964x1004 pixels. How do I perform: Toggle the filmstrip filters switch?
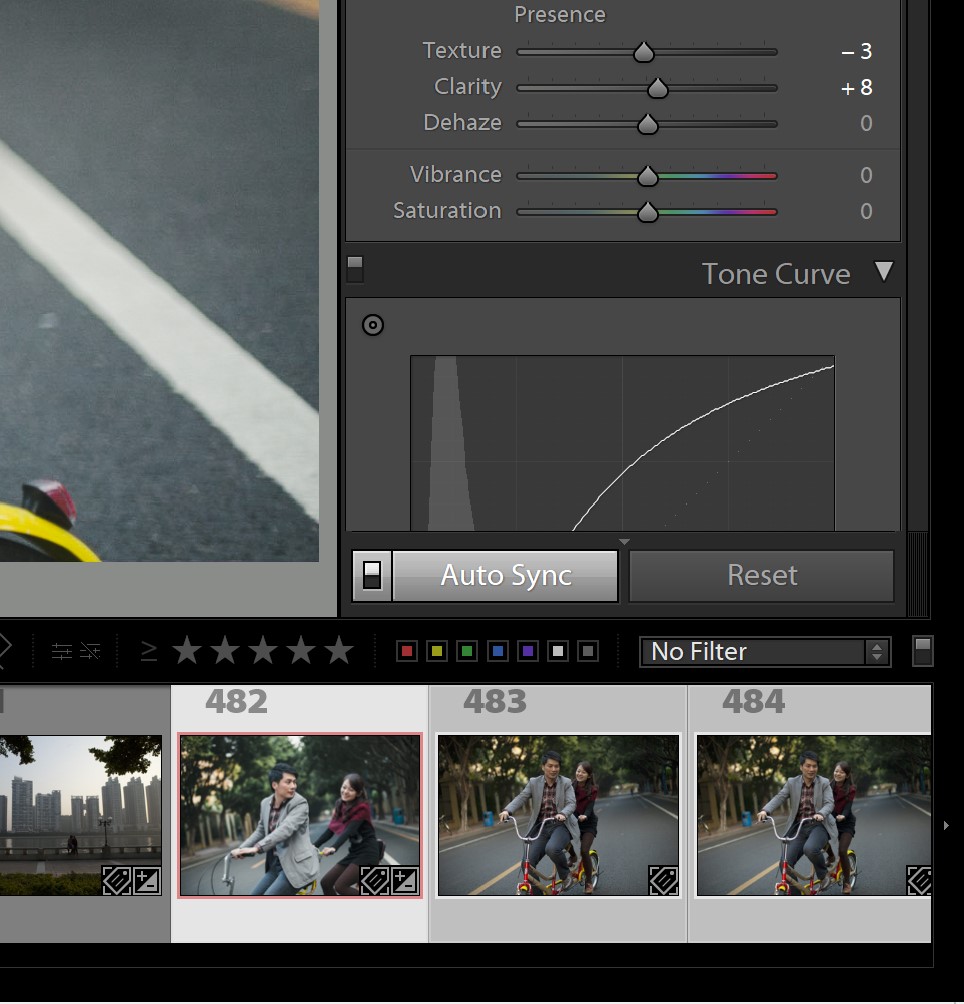point(922,651)
